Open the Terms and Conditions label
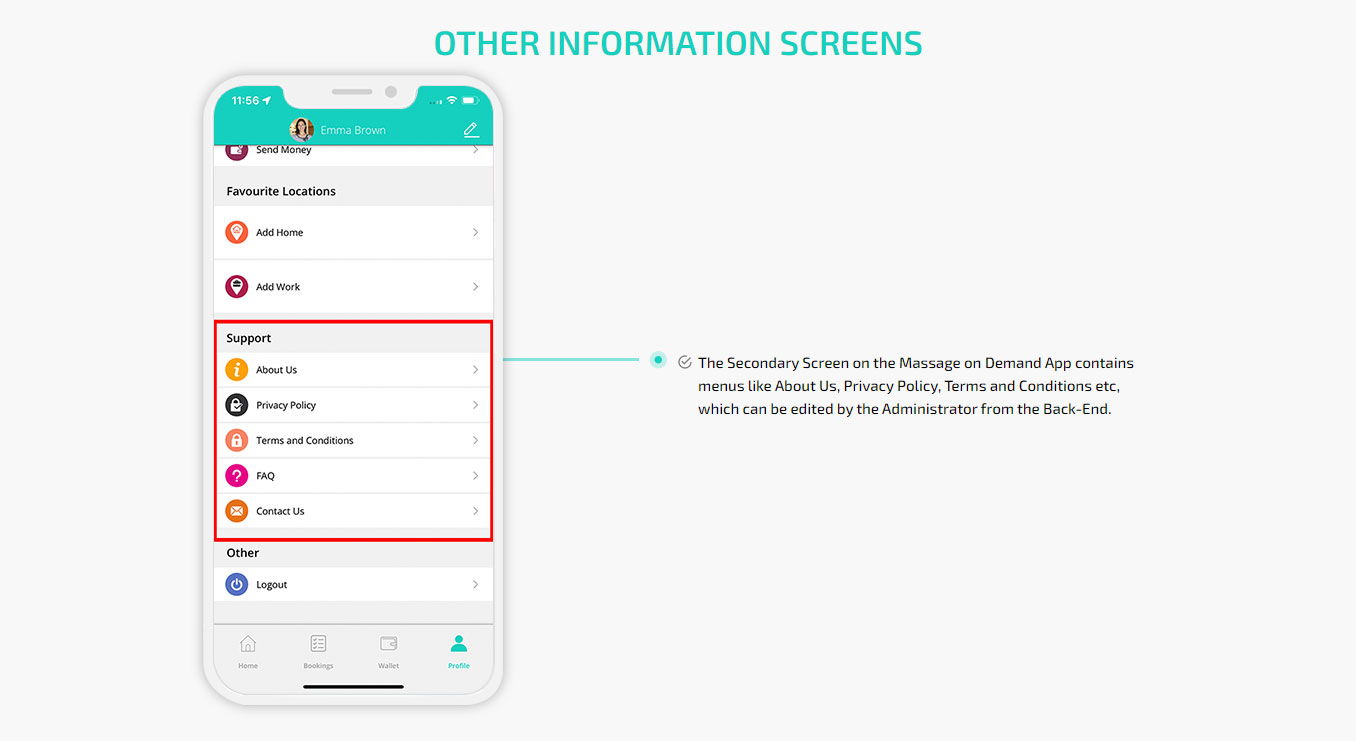 305,440
